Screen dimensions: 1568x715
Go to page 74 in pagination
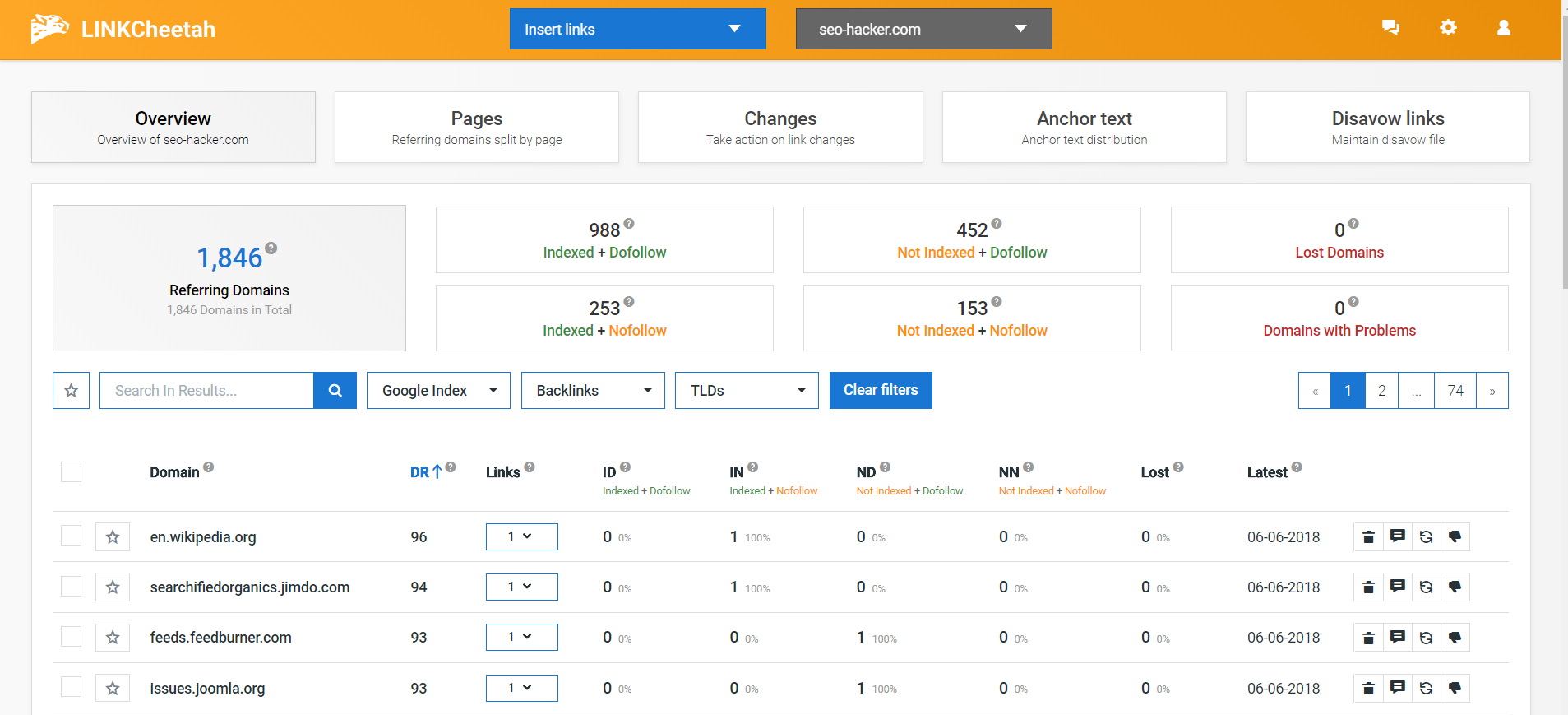point(1455,391)
